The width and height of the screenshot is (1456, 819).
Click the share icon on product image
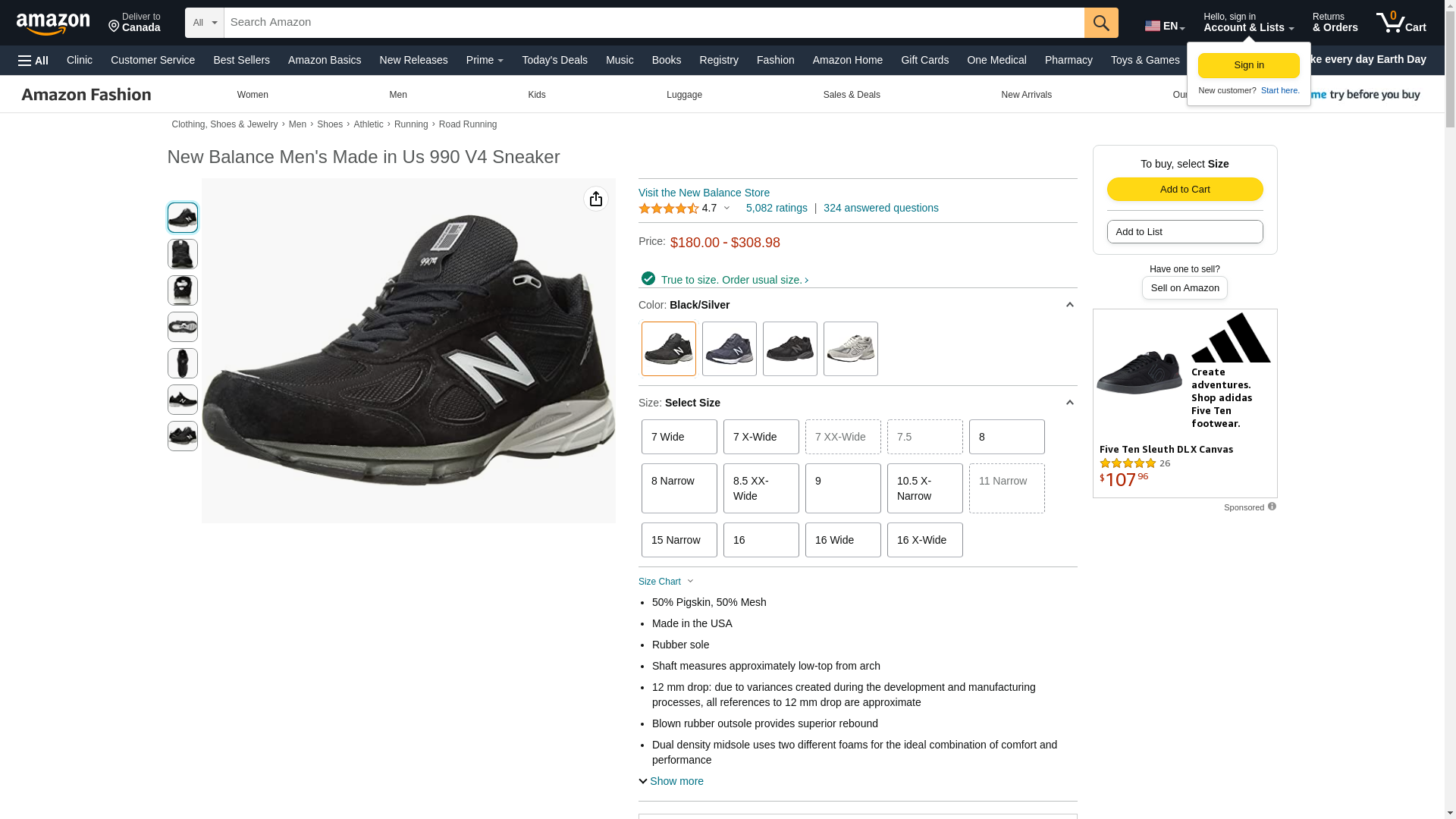(x=595, y=199)
